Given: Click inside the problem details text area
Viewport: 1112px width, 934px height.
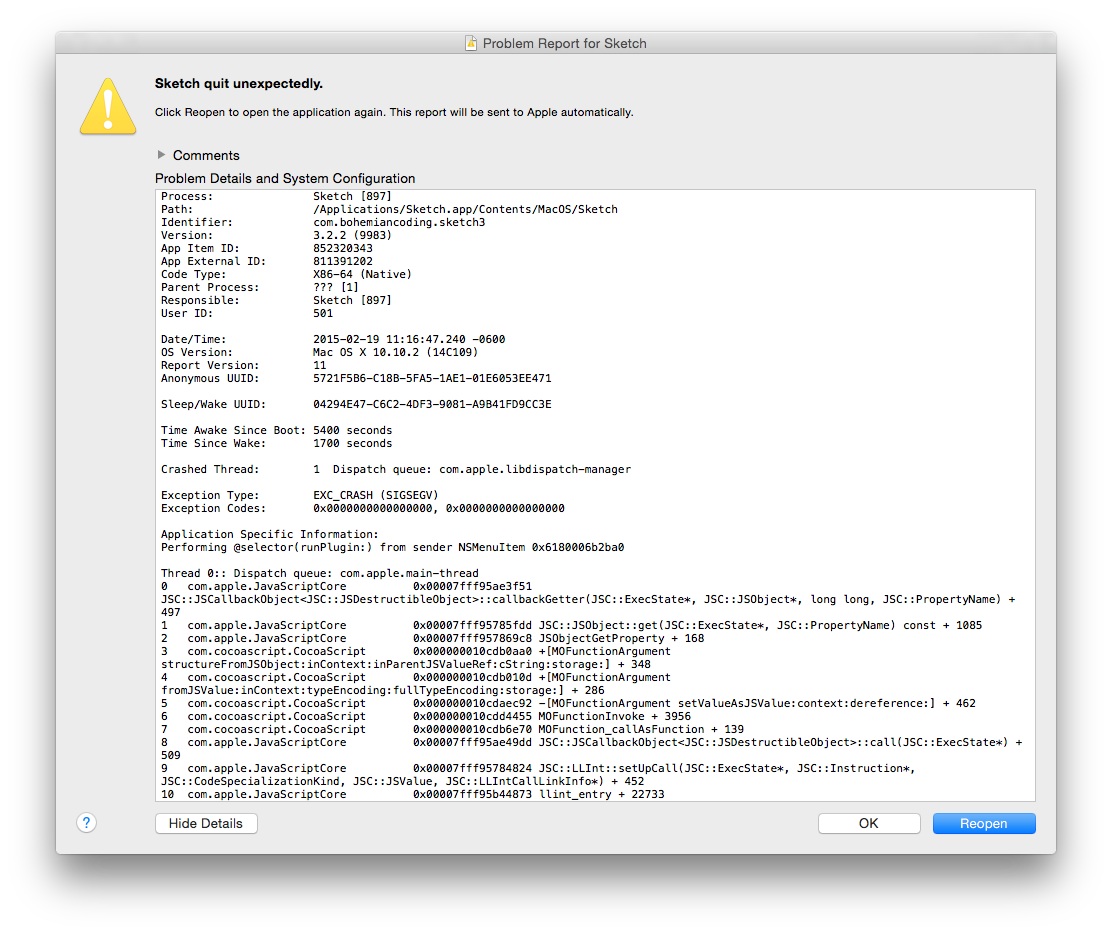Looking at the screenshot, I should click(595, 495).
